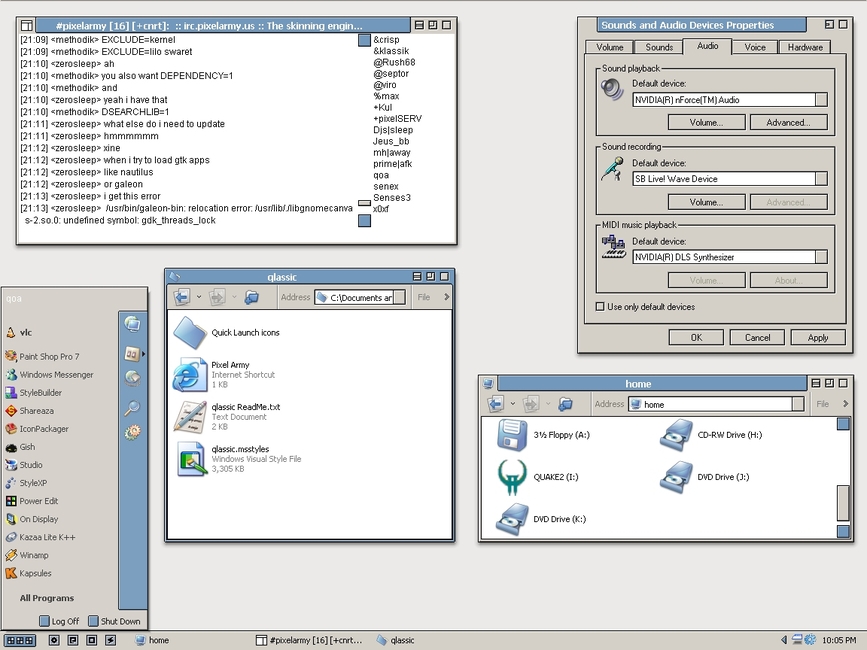867x650 pixels.
Task: Expand the Sound recording default device dropdown
Action: [822, 179]
